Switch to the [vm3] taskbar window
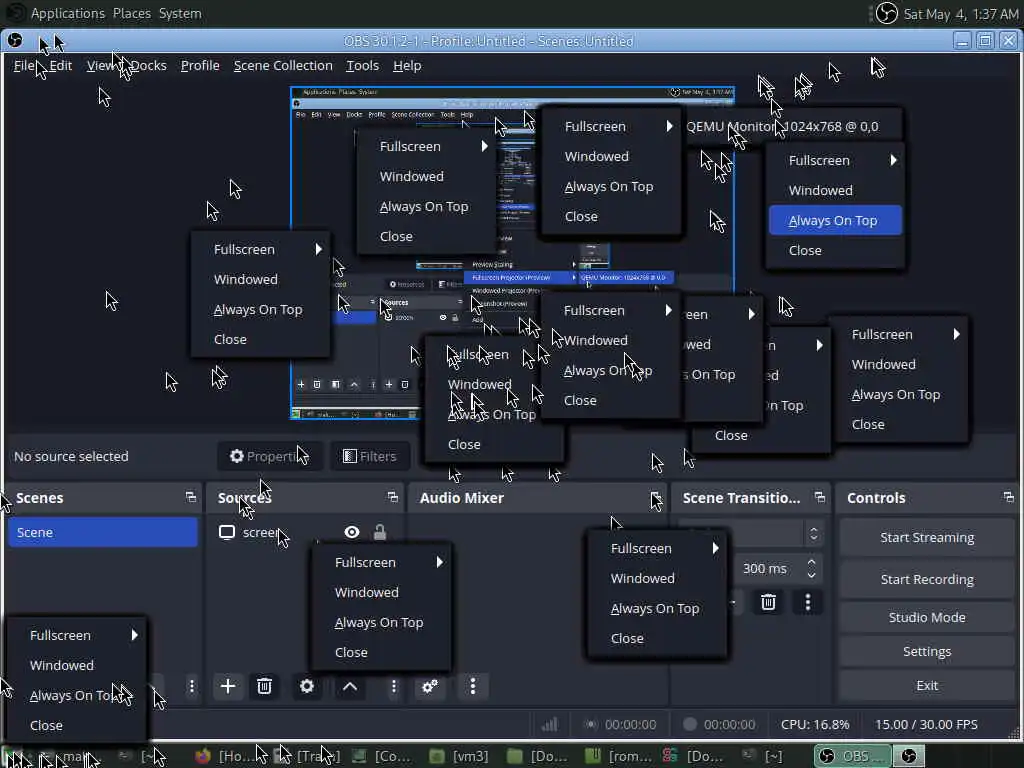This screenshot has width=1024, height=768. pyautogui.click(x=460, y=756)
